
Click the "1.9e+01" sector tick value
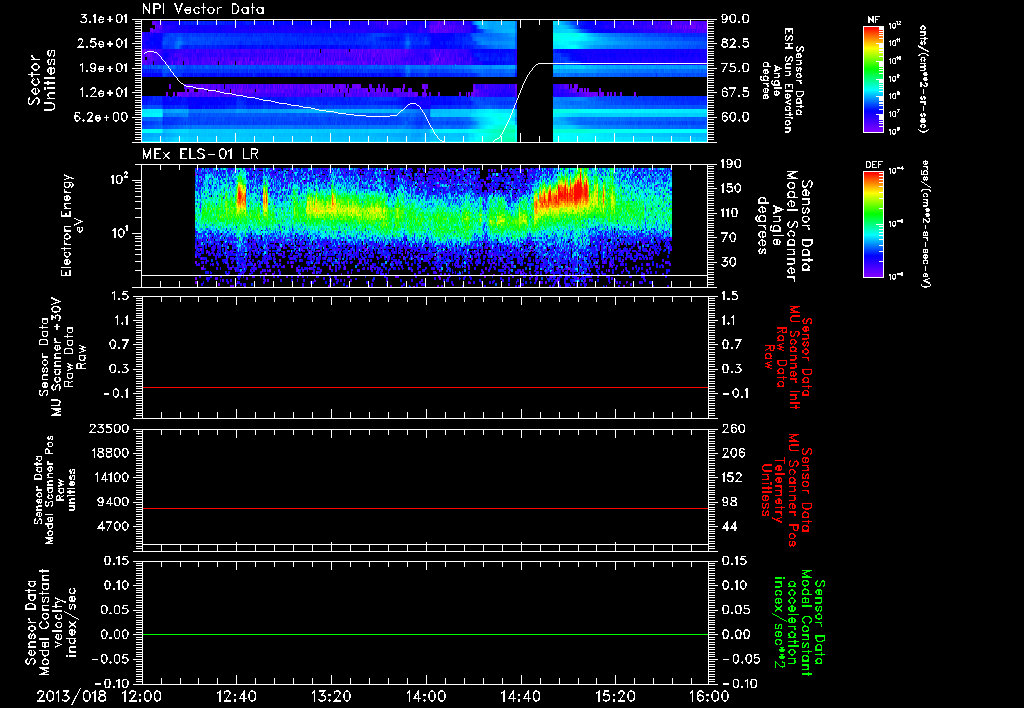(104, 68)
